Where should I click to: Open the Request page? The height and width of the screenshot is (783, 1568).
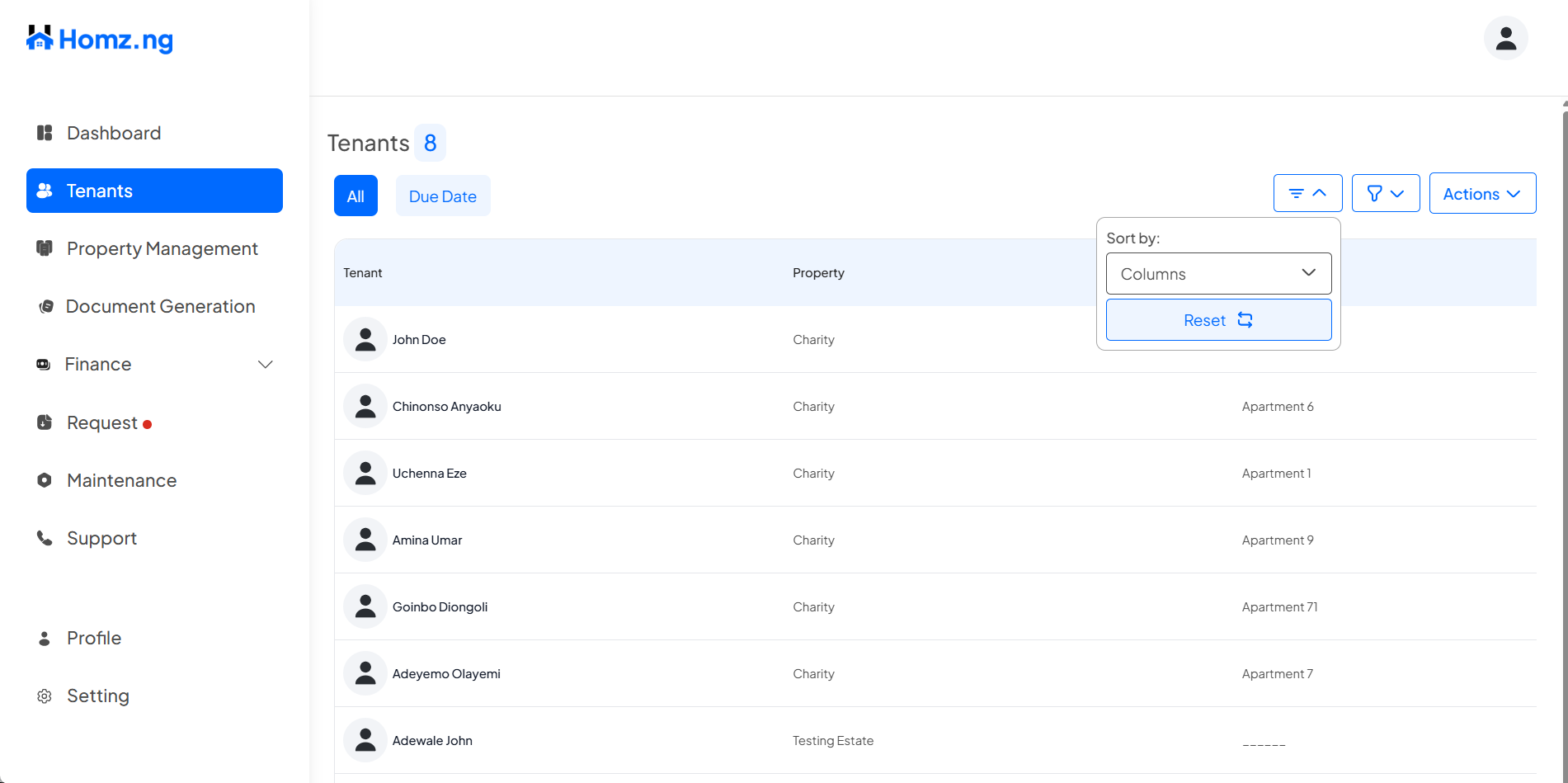coord(154,422)
